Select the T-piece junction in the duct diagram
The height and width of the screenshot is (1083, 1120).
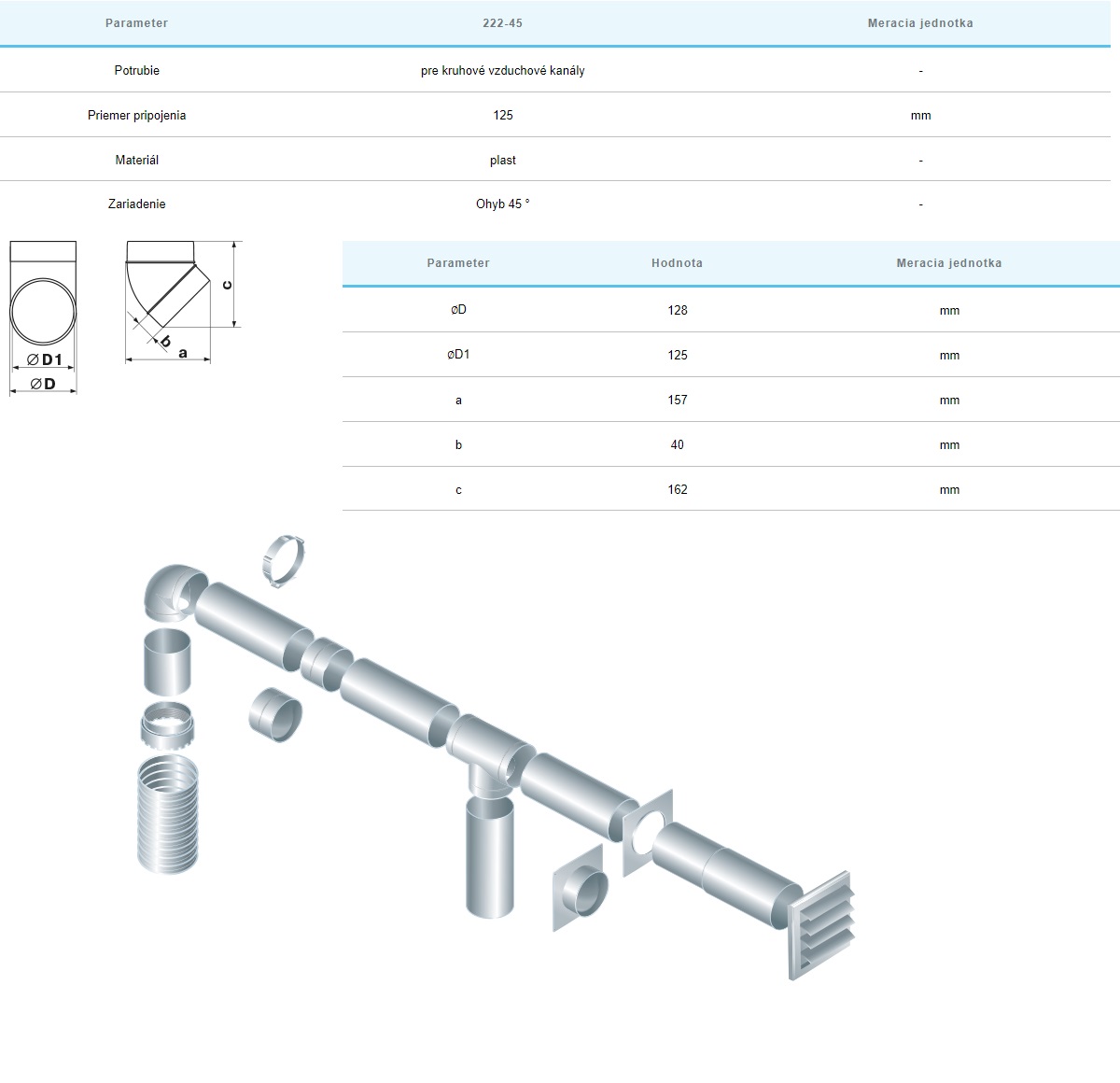pos(488,754)
